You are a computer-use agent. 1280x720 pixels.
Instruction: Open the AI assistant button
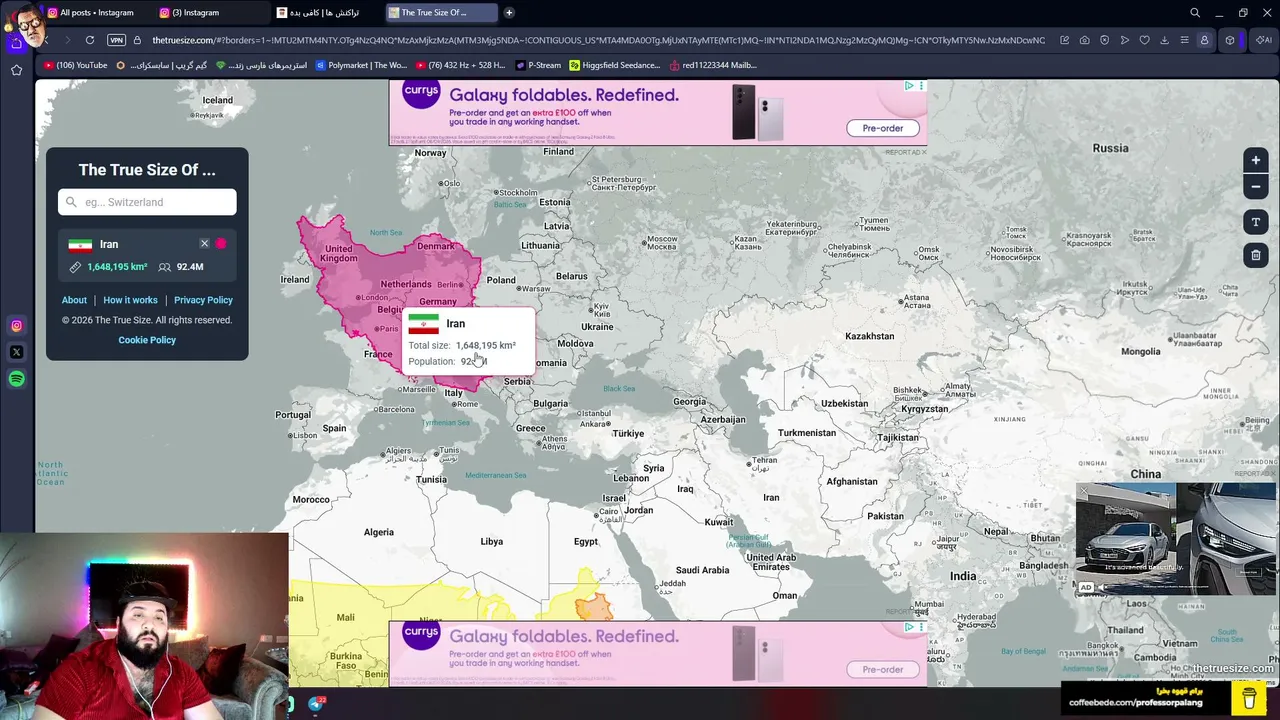pos(1263,40)
